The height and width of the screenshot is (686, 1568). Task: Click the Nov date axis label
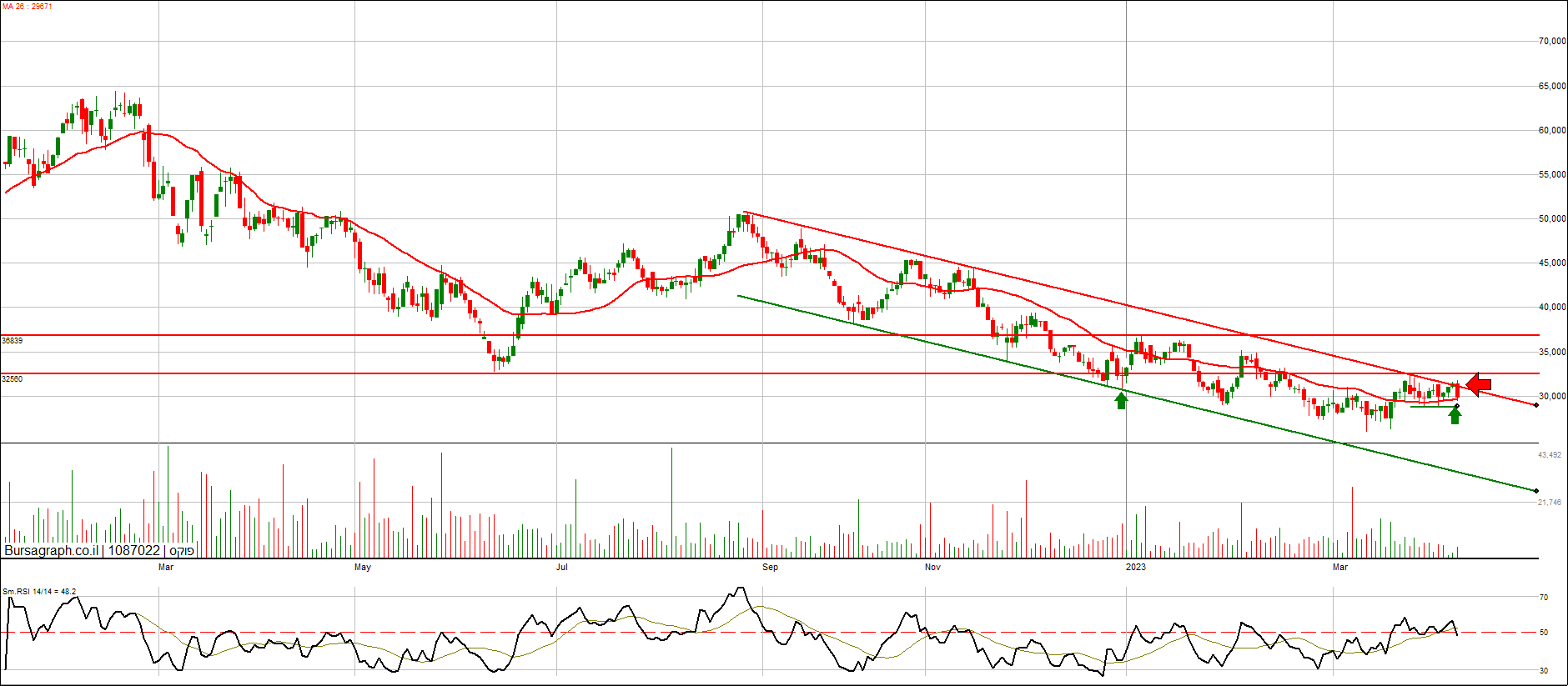click(x=932, y=567)
